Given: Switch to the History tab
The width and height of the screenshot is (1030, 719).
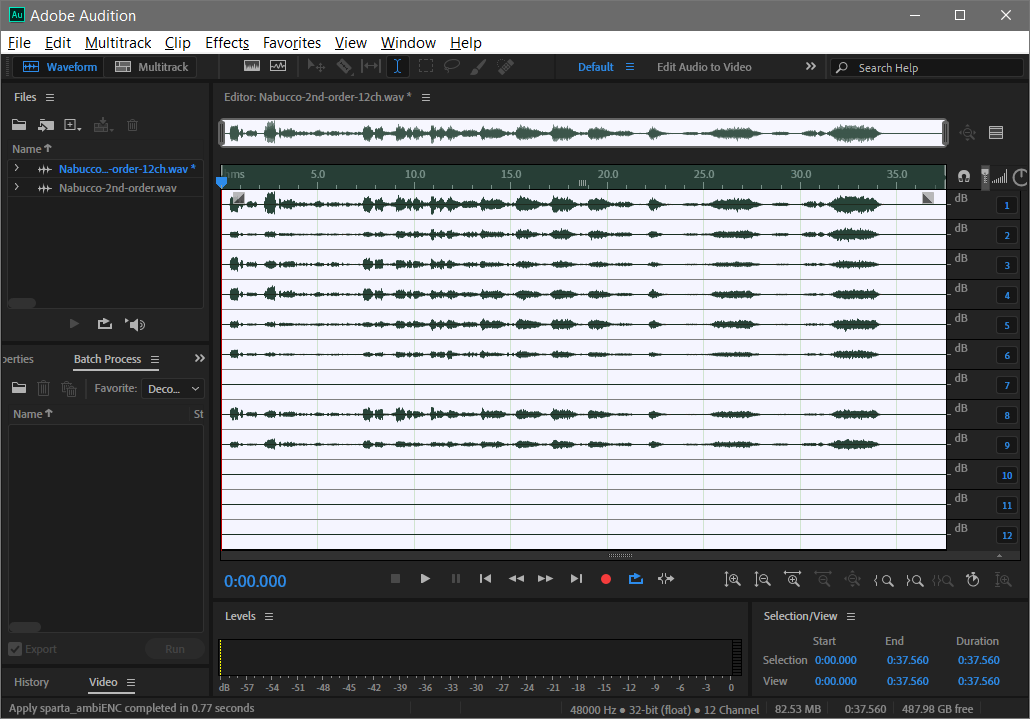Looking at the screenshot, I should (32, 682).
